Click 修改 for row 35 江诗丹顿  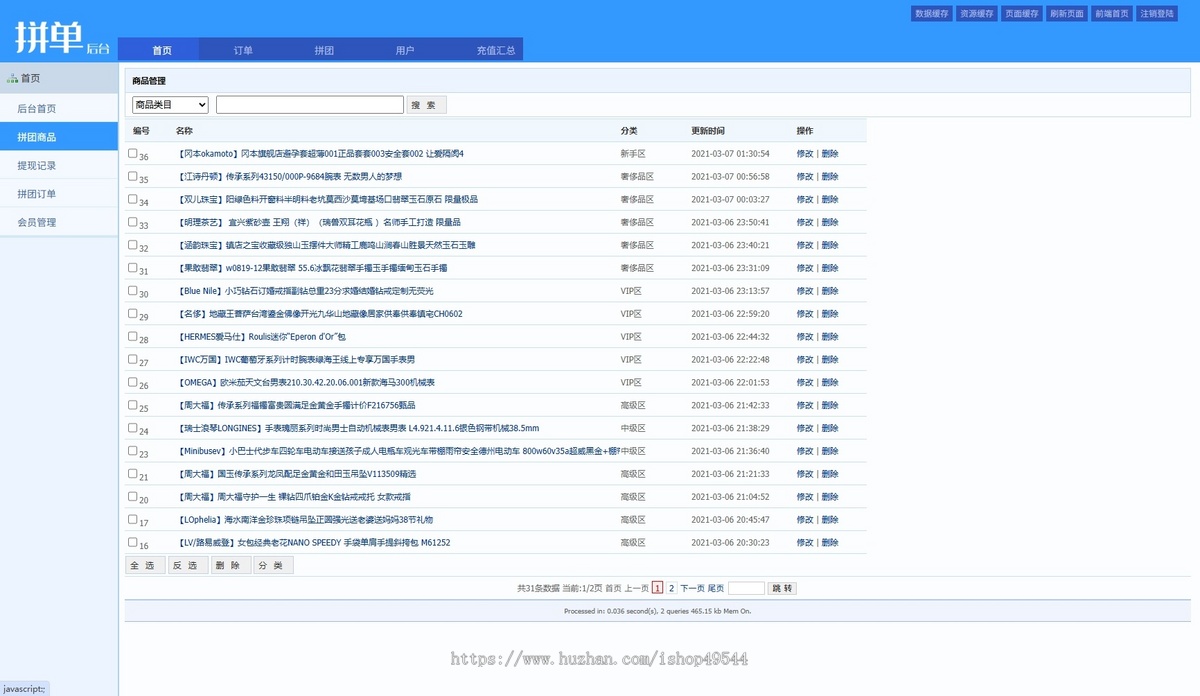click(805, 176)
